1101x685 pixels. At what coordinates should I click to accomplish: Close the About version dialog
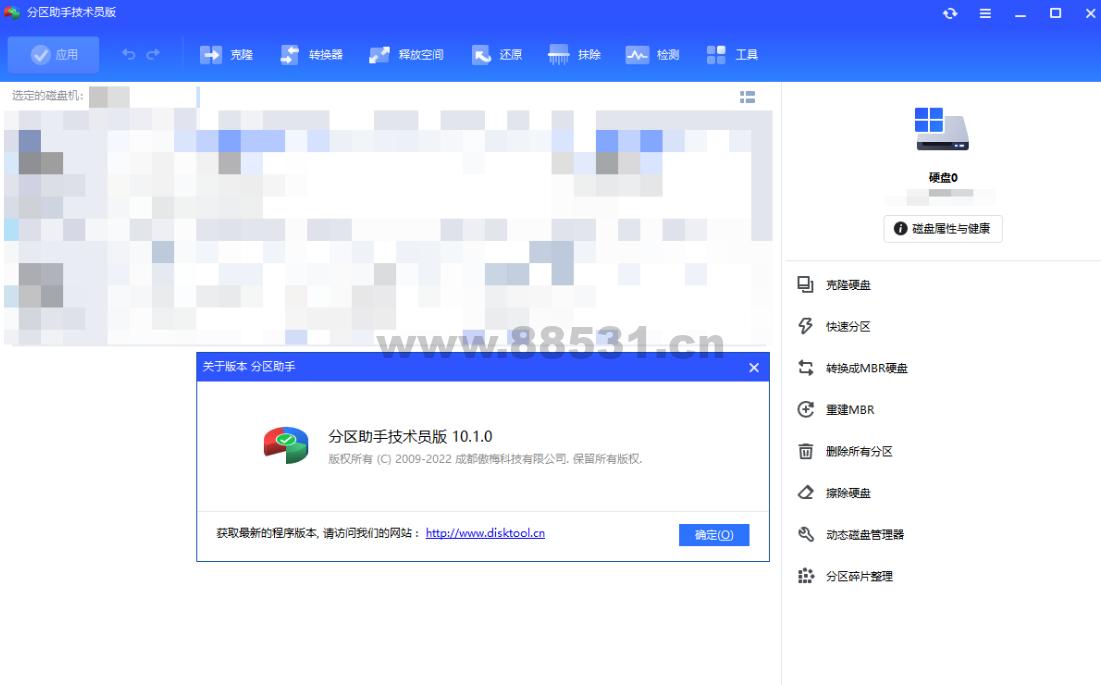pos(753,368)
